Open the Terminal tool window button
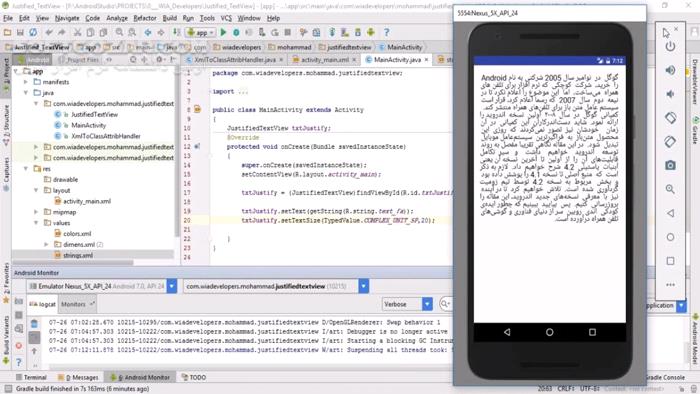The height and width of the screenshot is (394, 700). point(31,377)
